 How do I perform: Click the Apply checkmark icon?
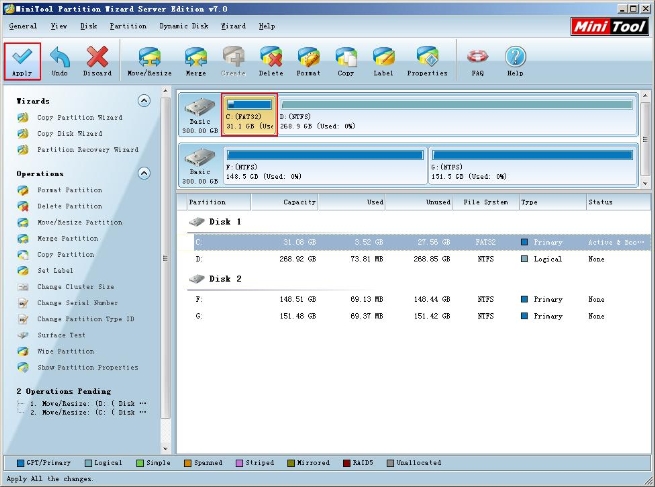(22, 57)
